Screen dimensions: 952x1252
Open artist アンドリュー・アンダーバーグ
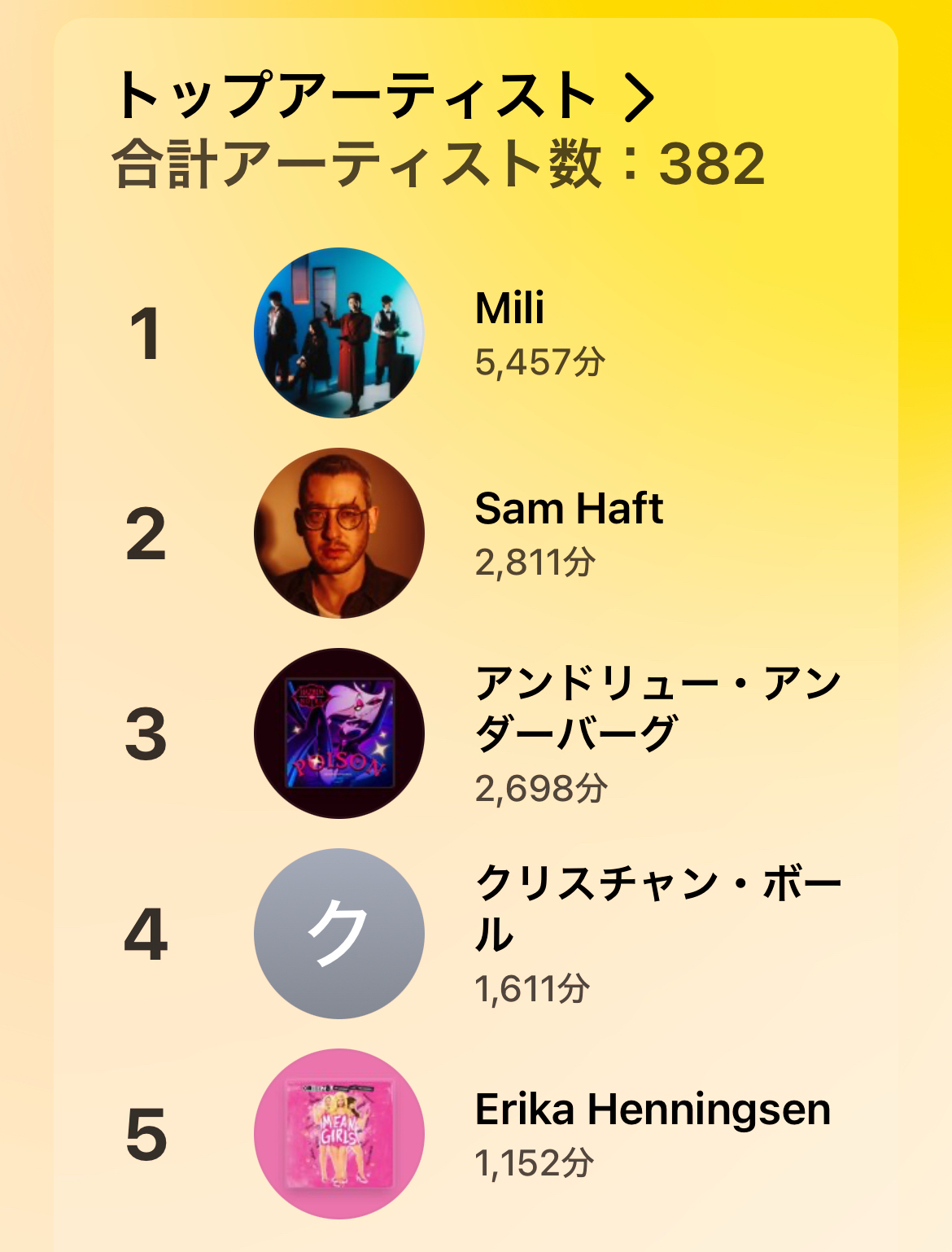point(657,707)
